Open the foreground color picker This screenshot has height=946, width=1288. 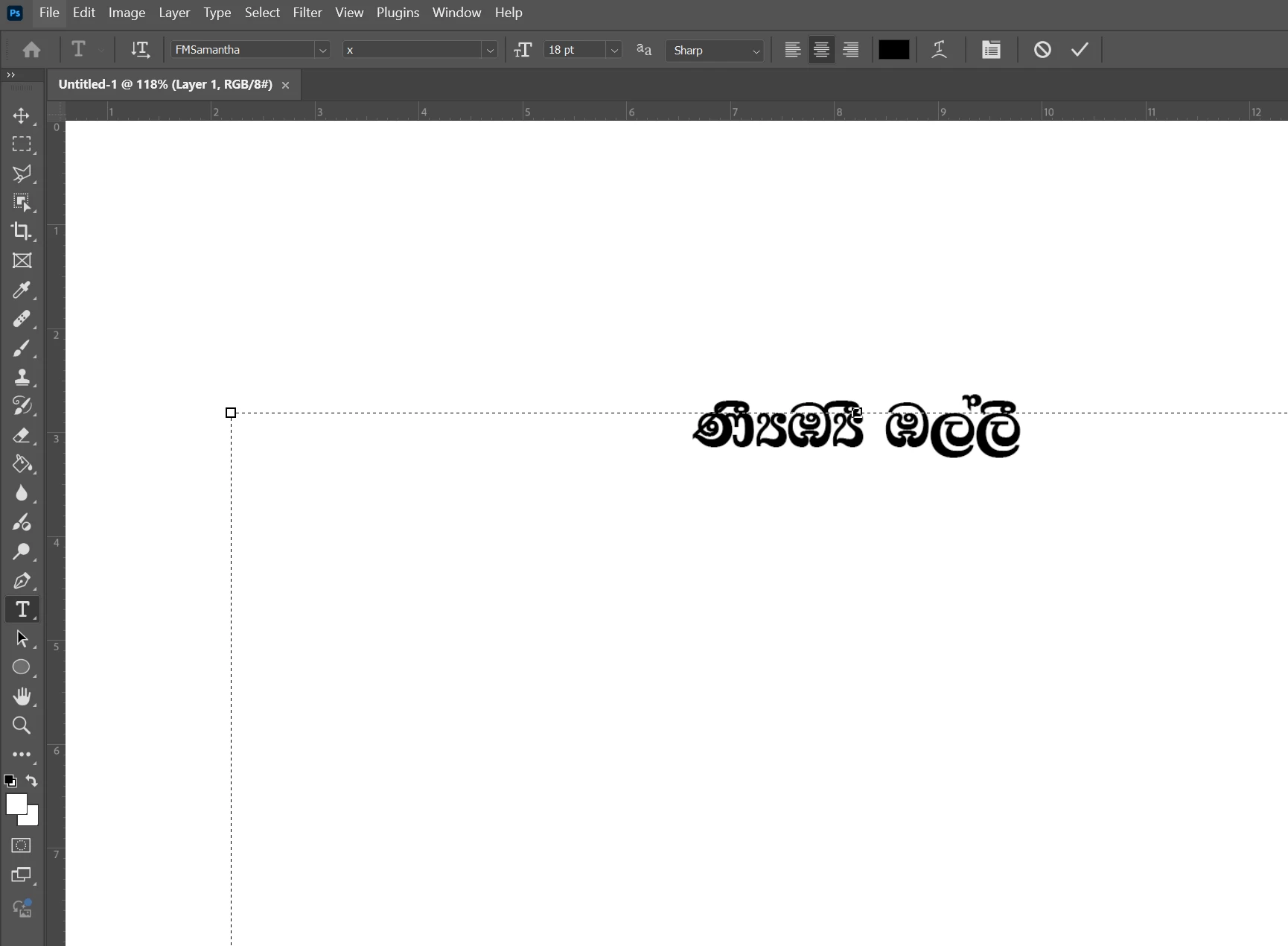pos(16,804)
